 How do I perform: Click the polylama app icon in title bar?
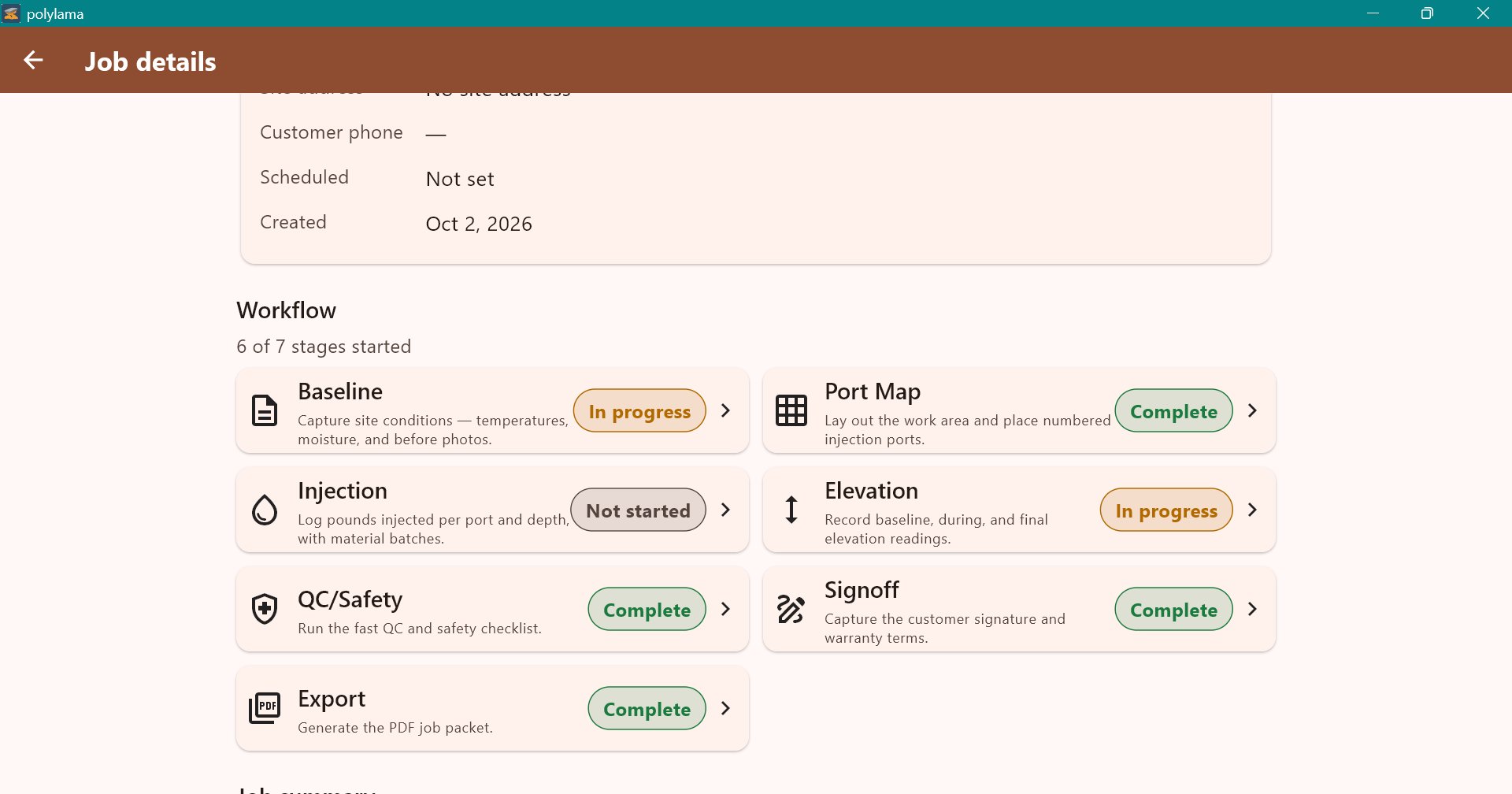(12, 13)
